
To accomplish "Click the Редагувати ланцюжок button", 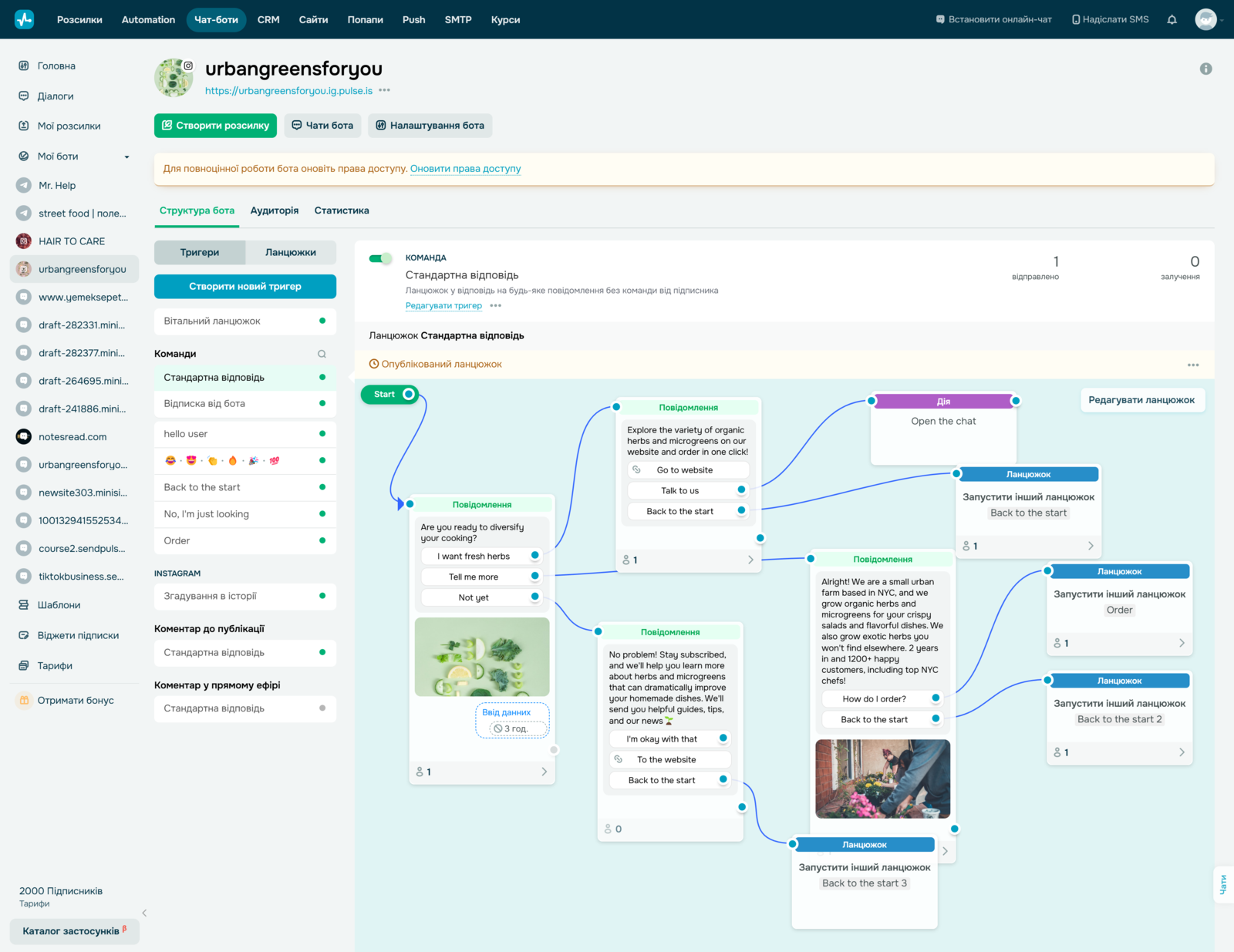I will 1141,400.
